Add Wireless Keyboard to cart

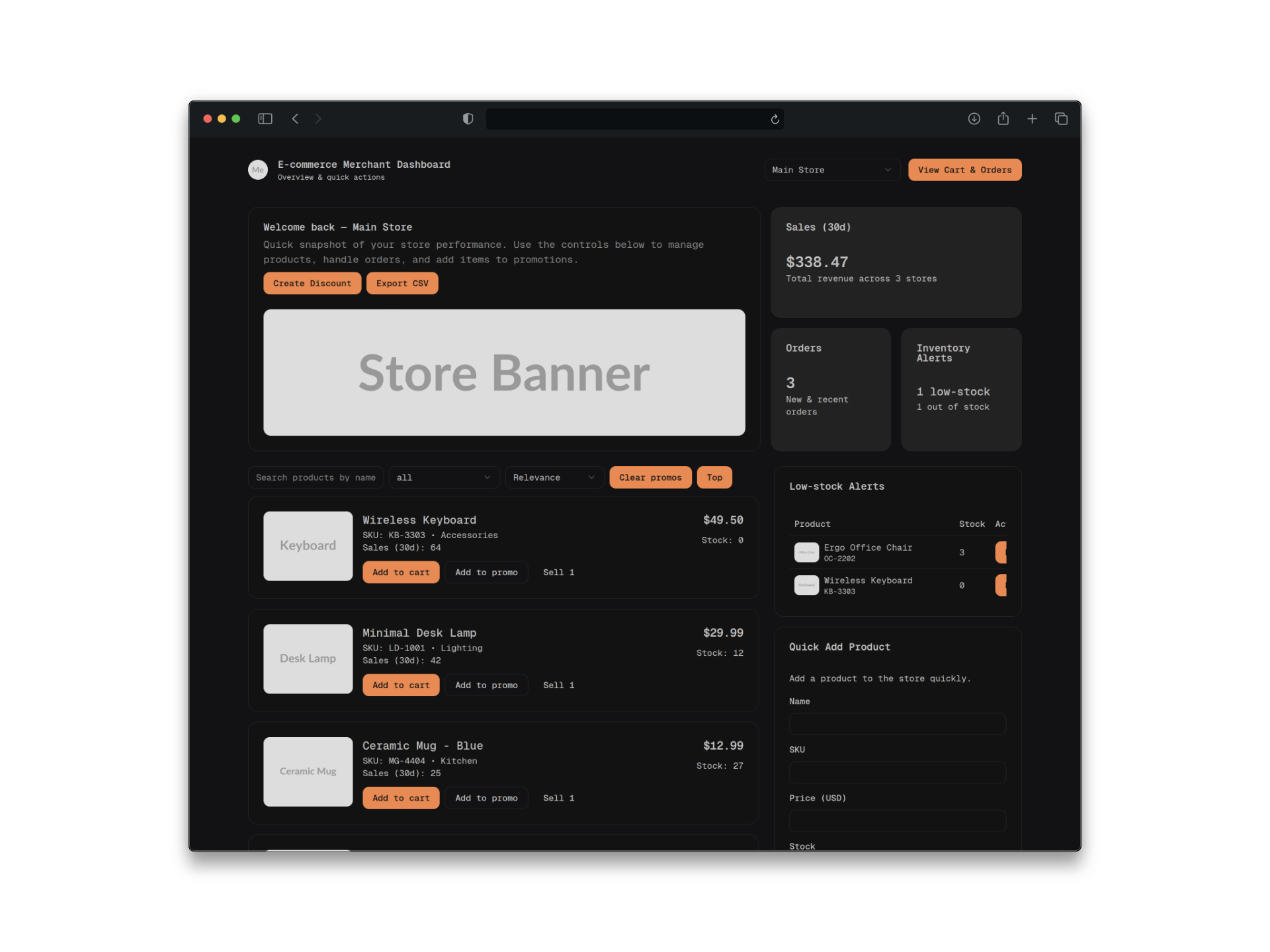pyautogui.click(x=401, y=573)
